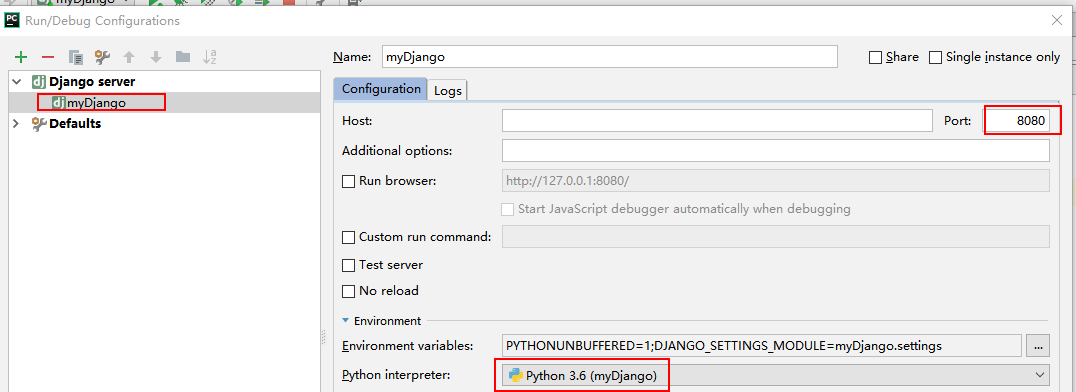The image size is (1076, 392).
Task: Click the Host input field
Action: [x=717, y=121]
